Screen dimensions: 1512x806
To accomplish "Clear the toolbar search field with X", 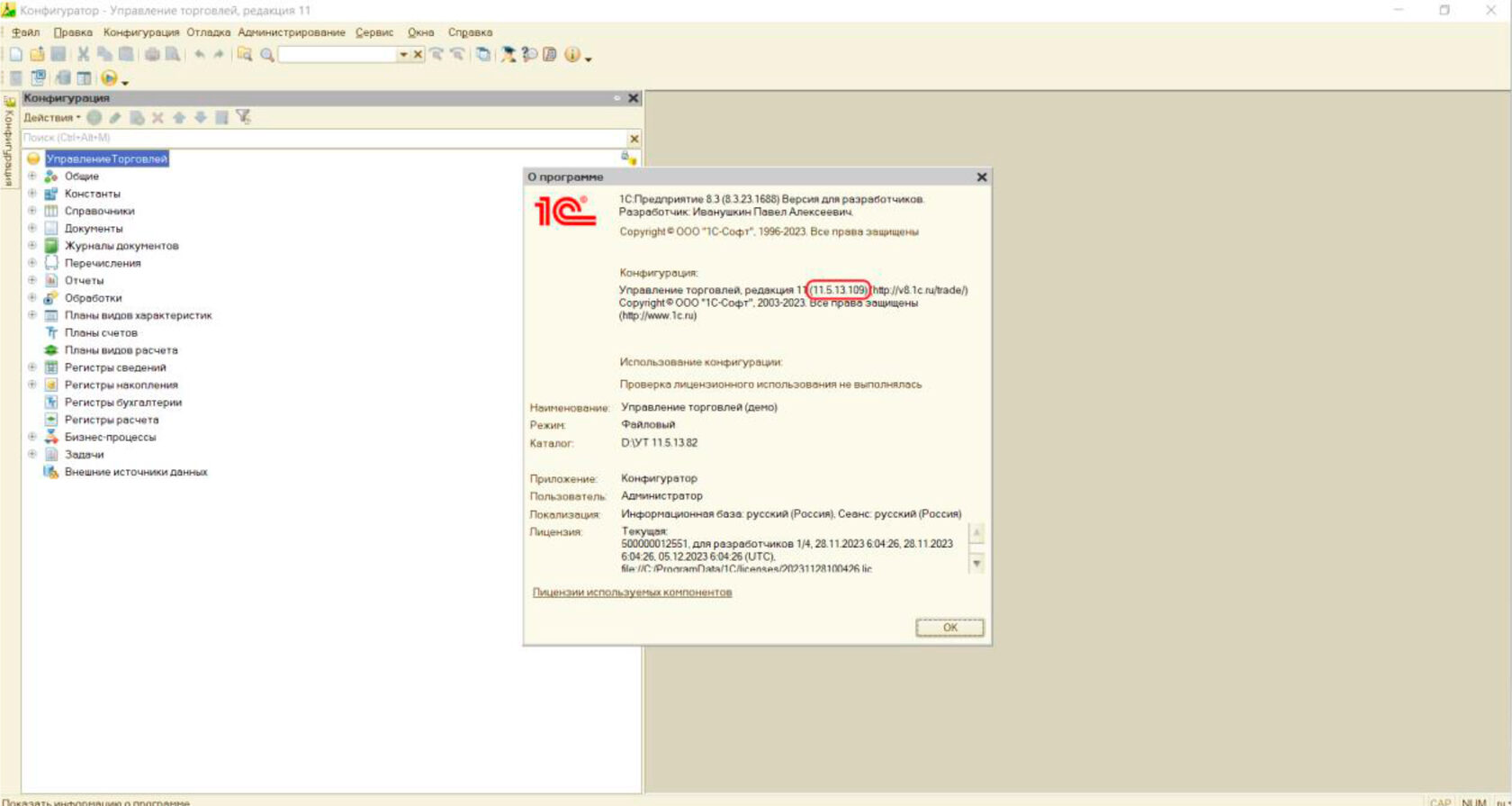I will click(418, 55).
